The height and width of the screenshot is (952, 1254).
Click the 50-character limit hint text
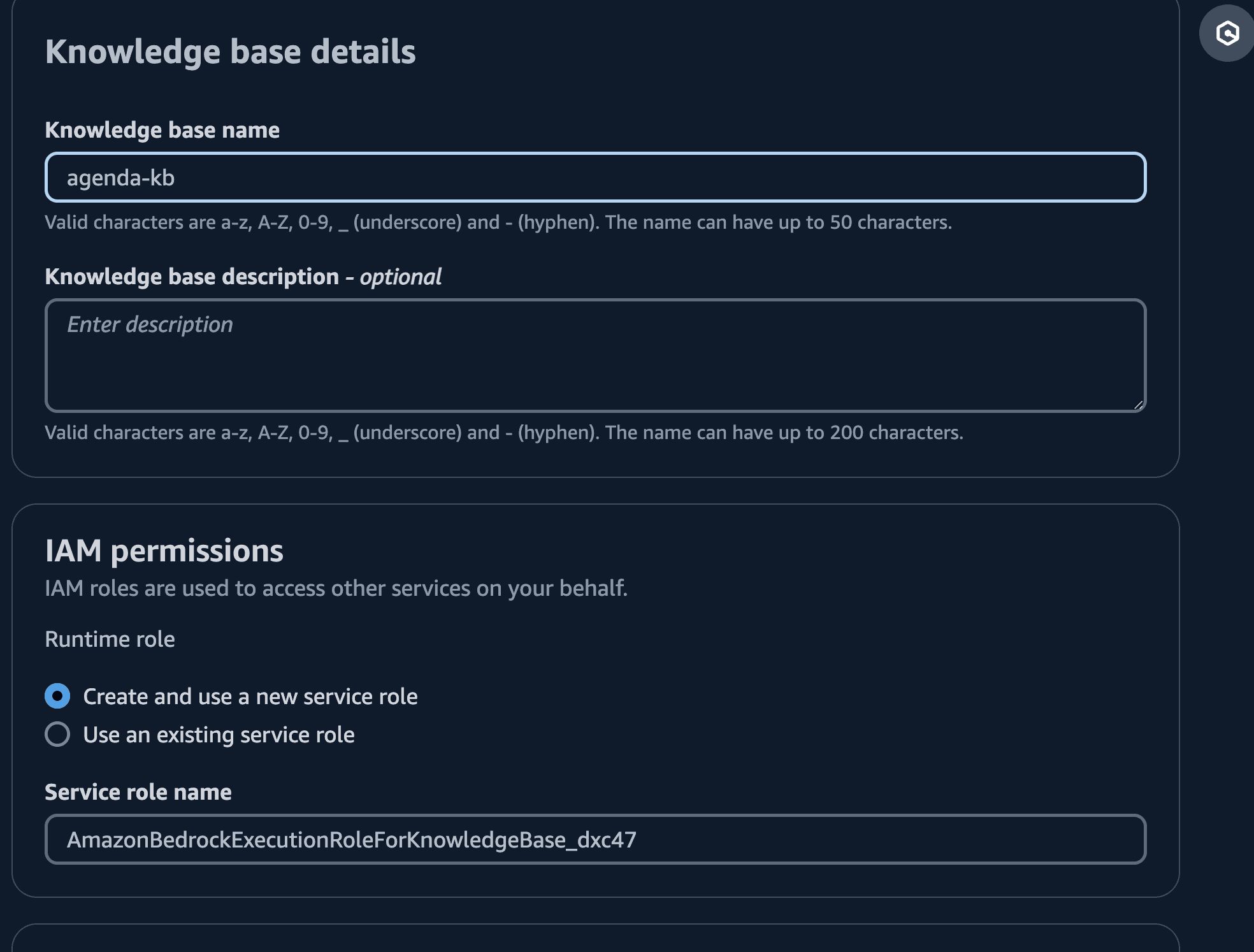498,222
